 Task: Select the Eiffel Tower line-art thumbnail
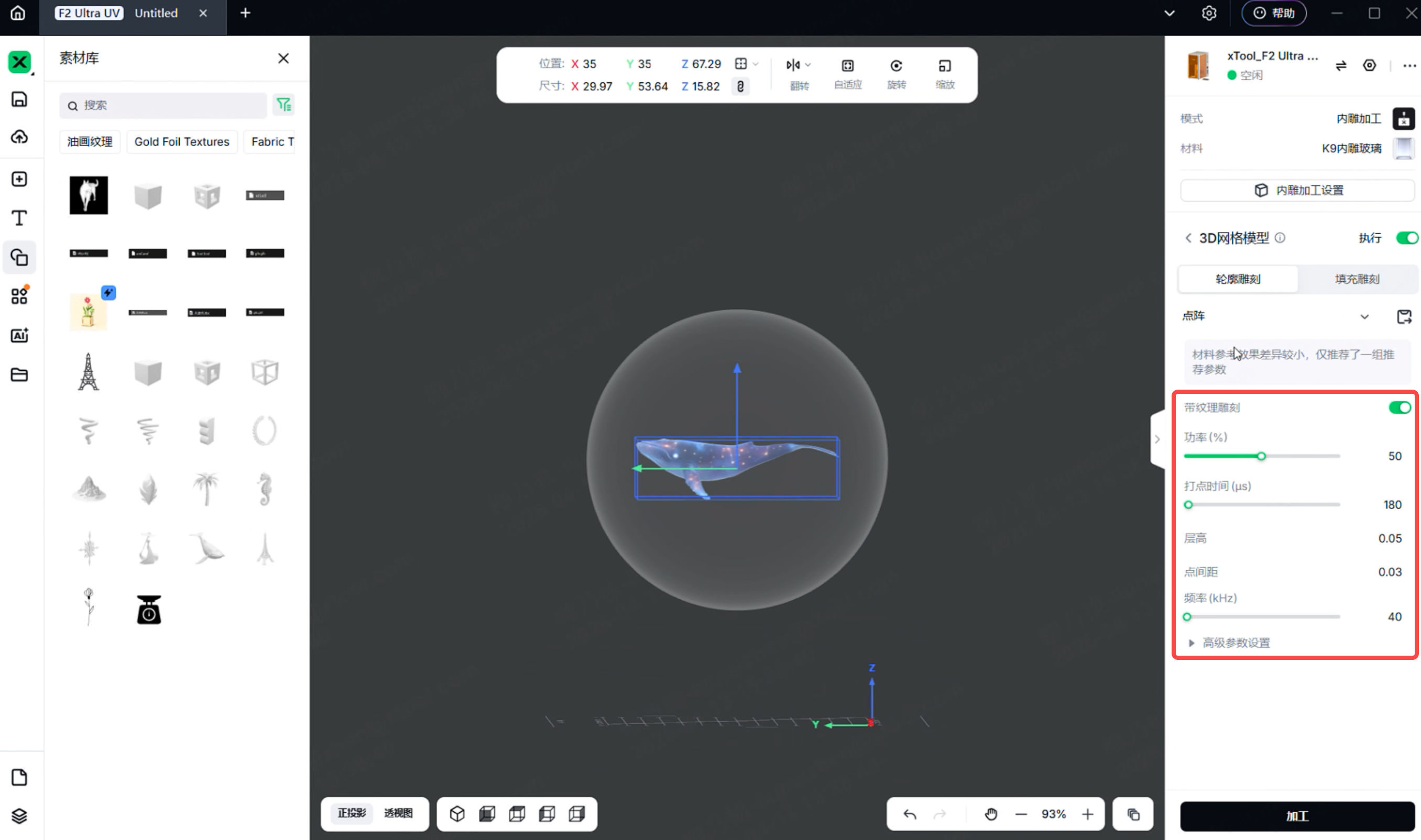(x=89, y=372)
